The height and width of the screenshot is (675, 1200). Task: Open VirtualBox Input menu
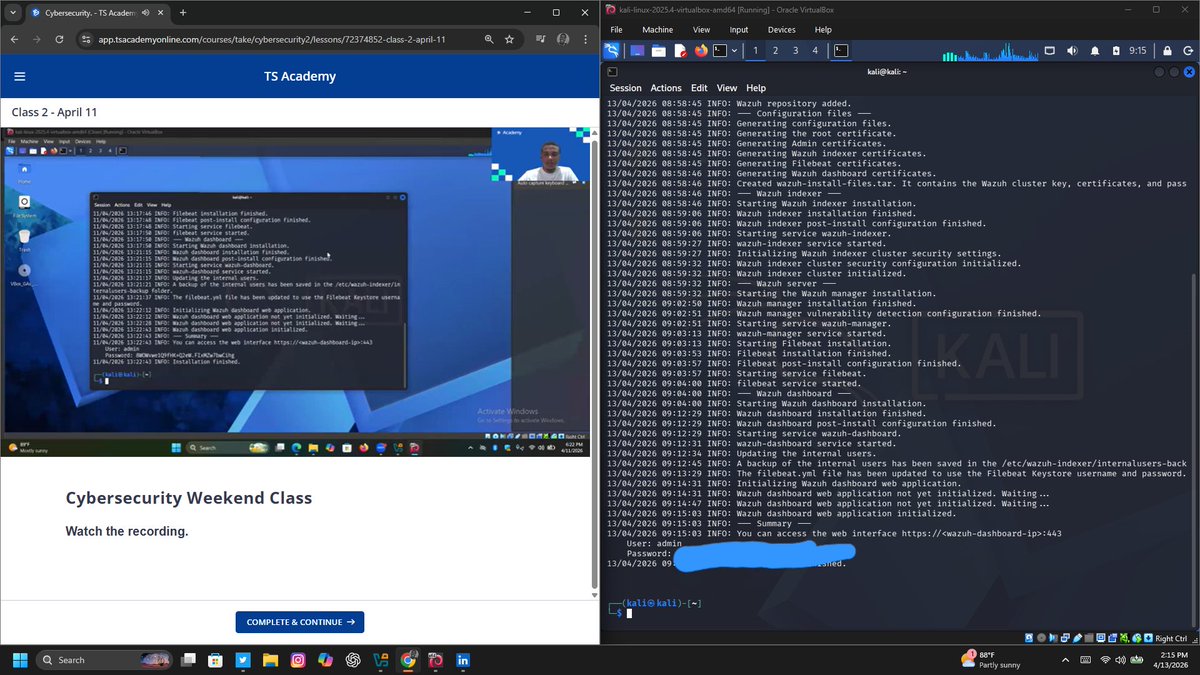click(739, 30)
